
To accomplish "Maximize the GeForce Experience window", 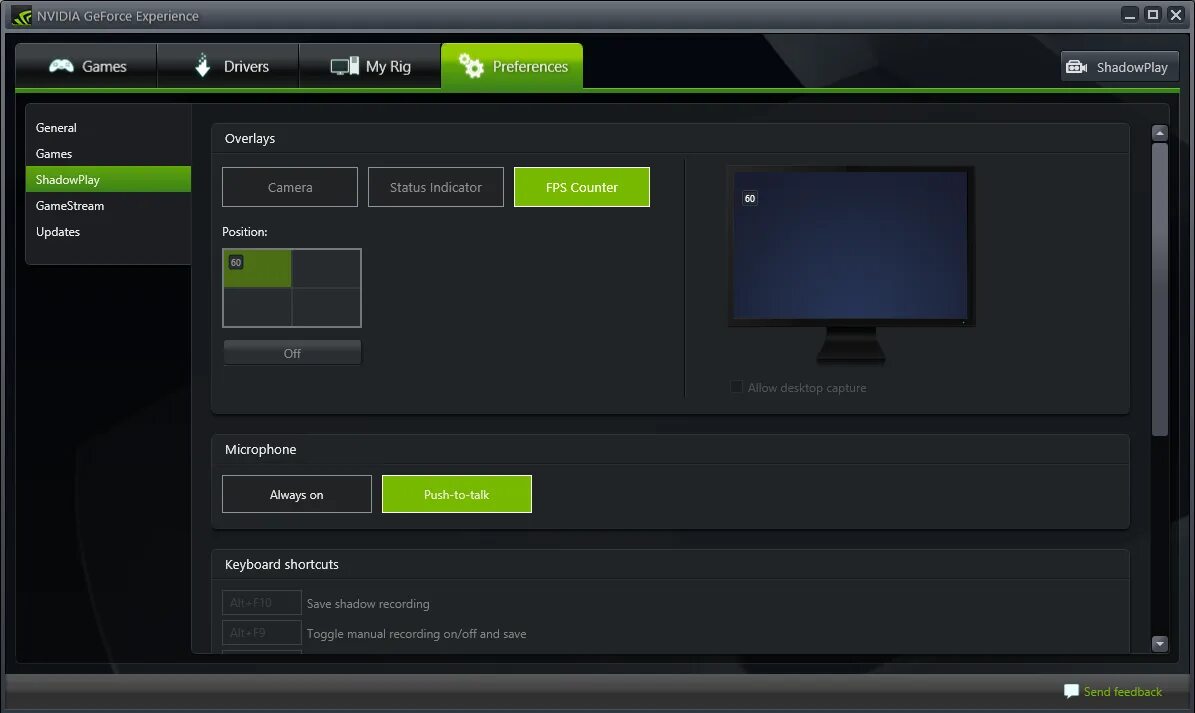I will click(1153, 15).
